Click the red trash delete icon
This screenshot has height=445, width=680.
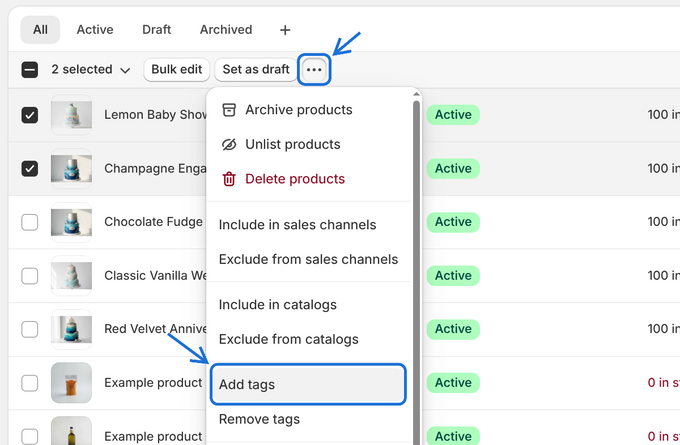229,179
